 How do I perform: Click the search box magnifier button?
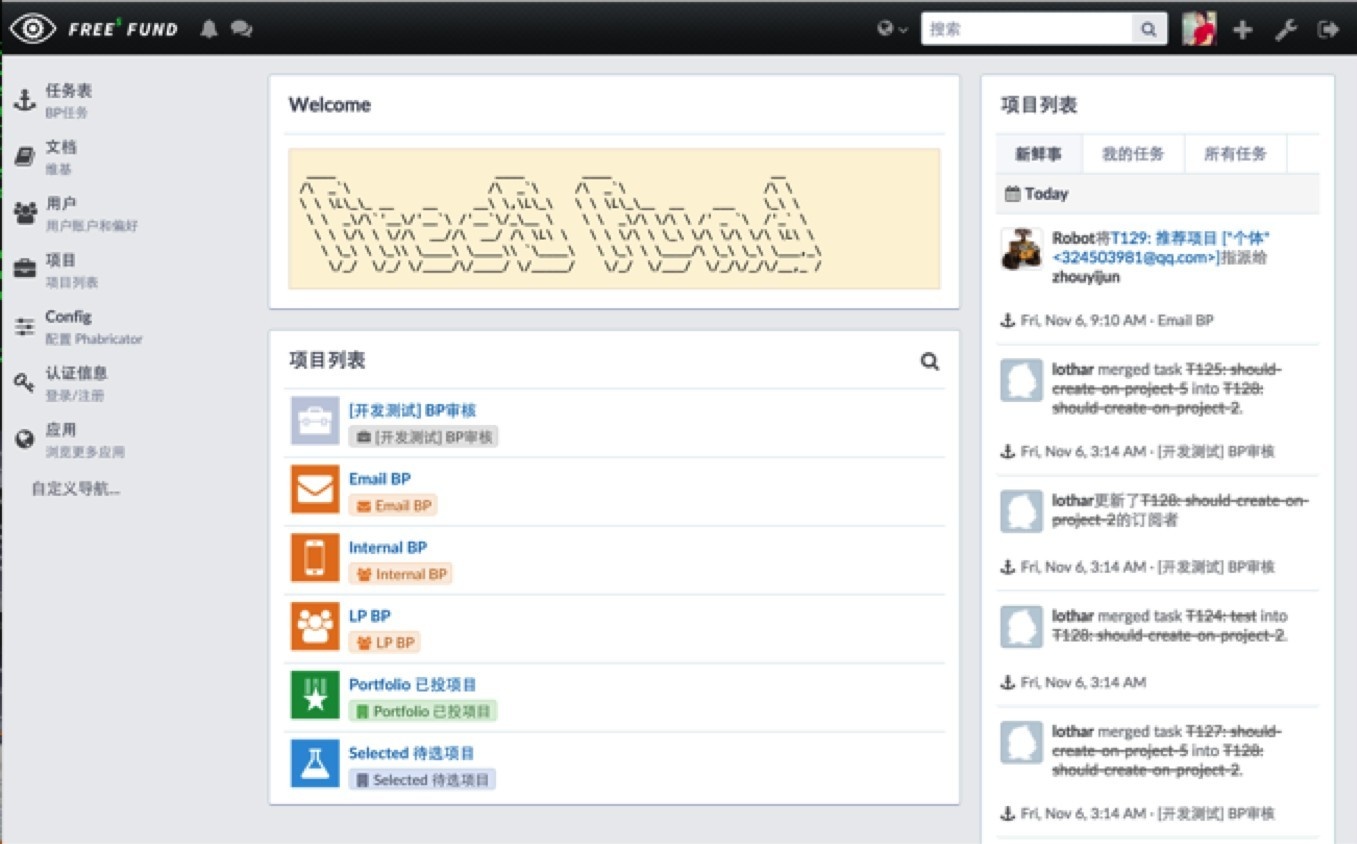click(x=1149, y=30)
